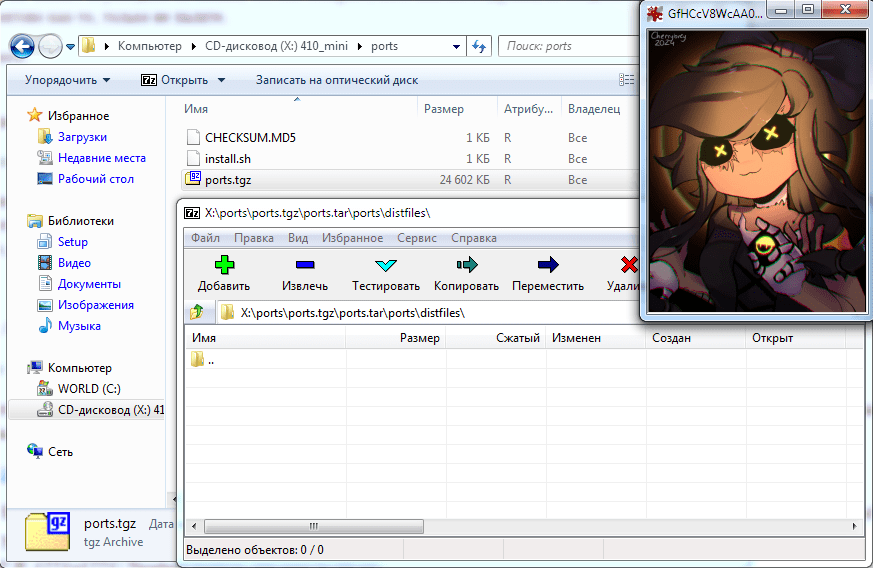Open the Музыка library
The image size is (873, 568).
pos(79,326)
